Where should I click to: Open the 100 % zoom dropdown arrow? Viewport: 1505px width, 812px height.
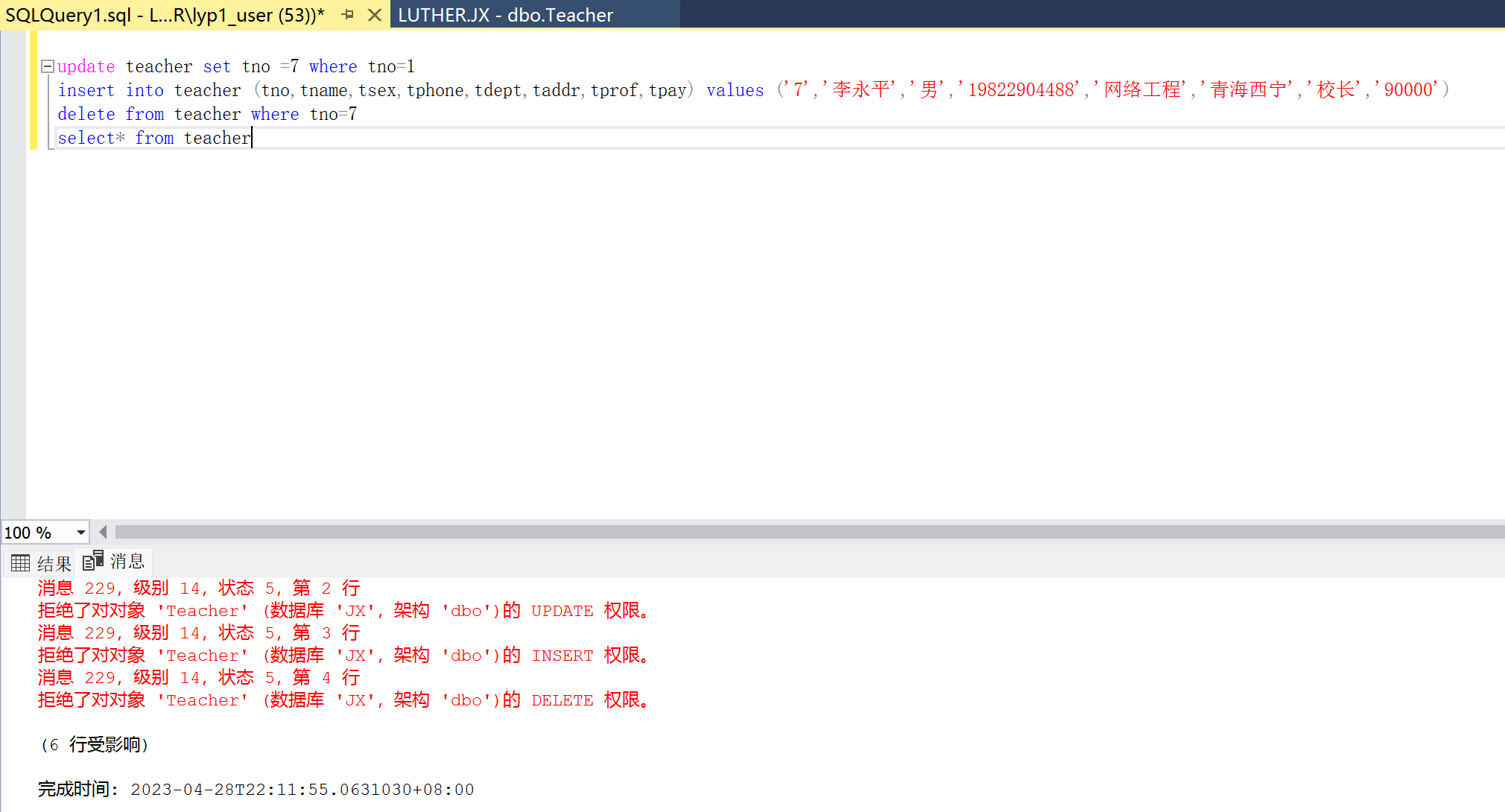(x=80, y=533)
